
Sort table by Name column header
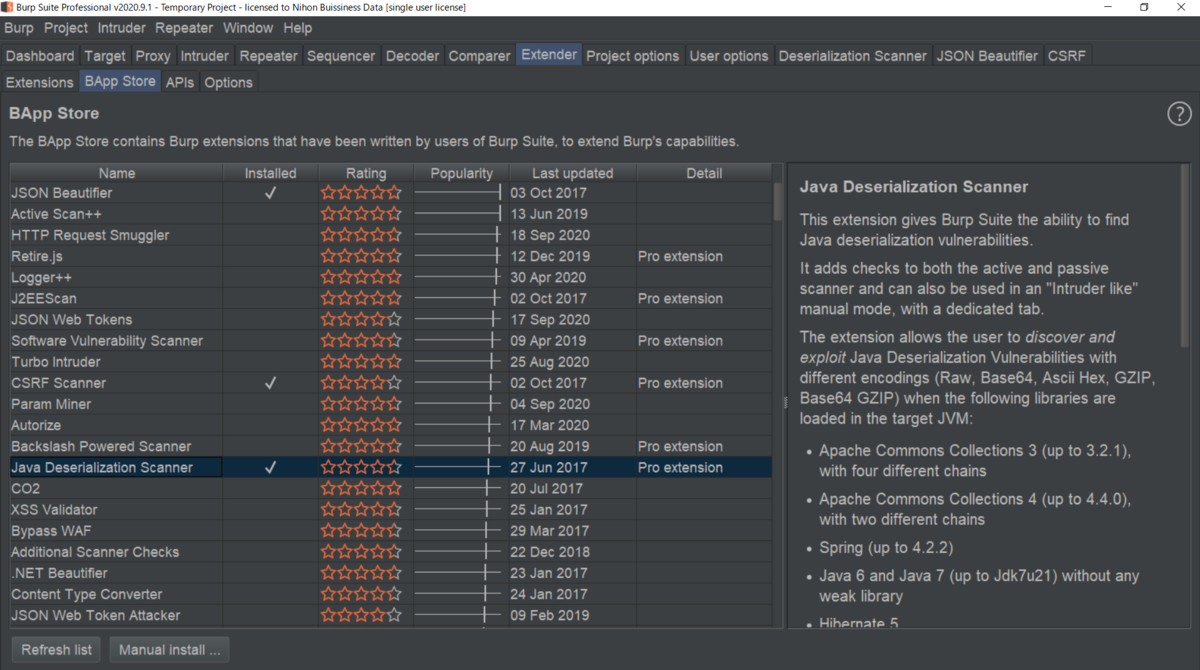click(116, 173)
